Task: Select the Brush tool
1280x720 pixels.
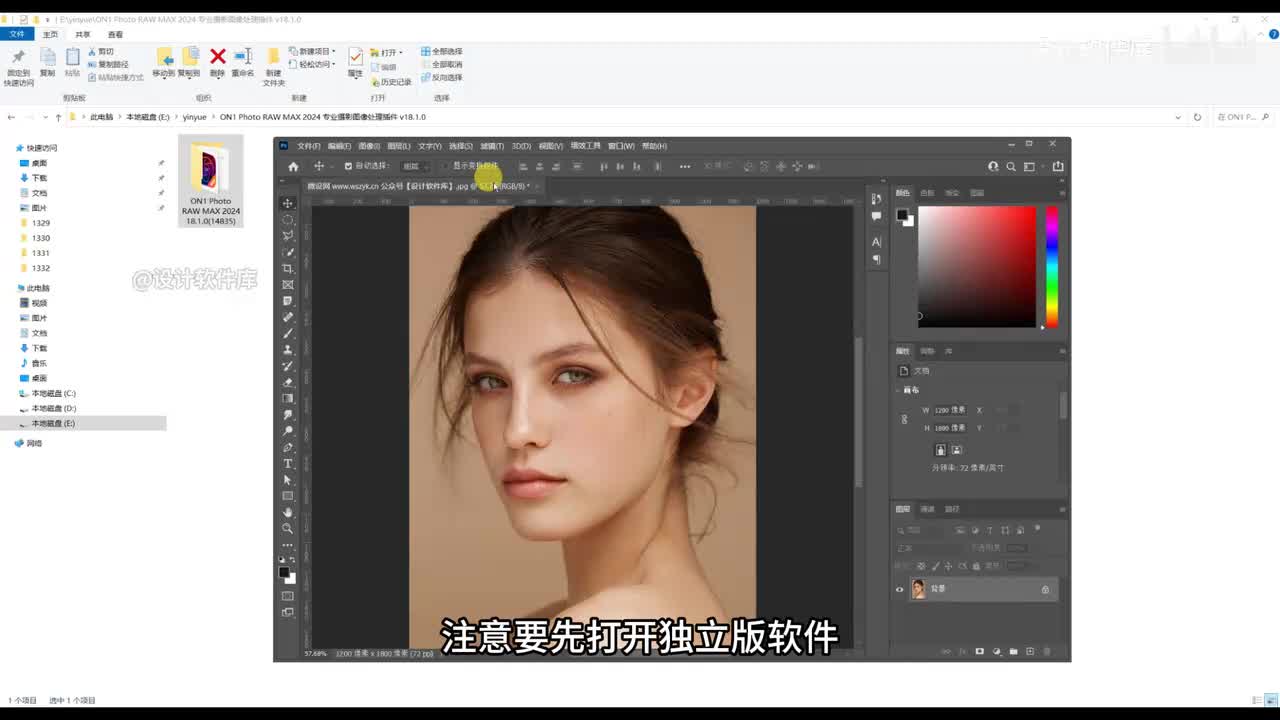Action: [288, 333]
